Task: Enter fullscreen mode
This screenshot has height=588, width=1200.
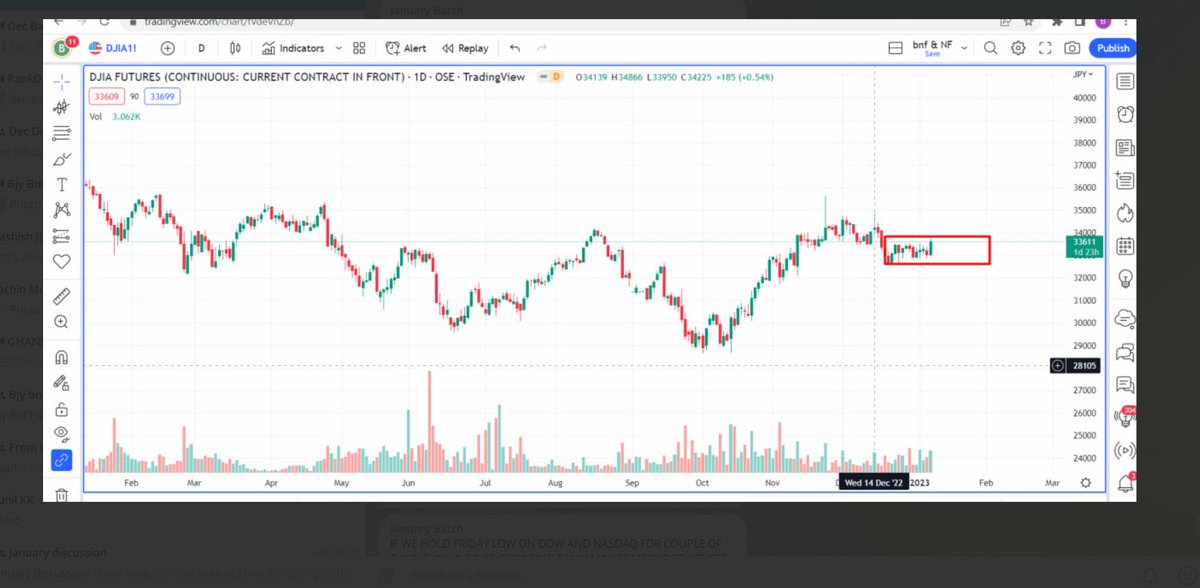Action: (1046, 47)
